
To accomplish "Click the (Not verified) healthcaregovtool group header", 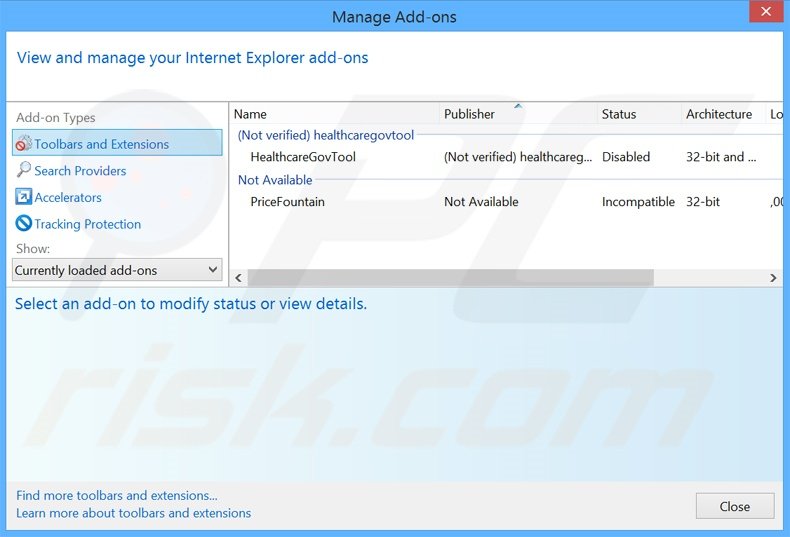I will (326, 135).
